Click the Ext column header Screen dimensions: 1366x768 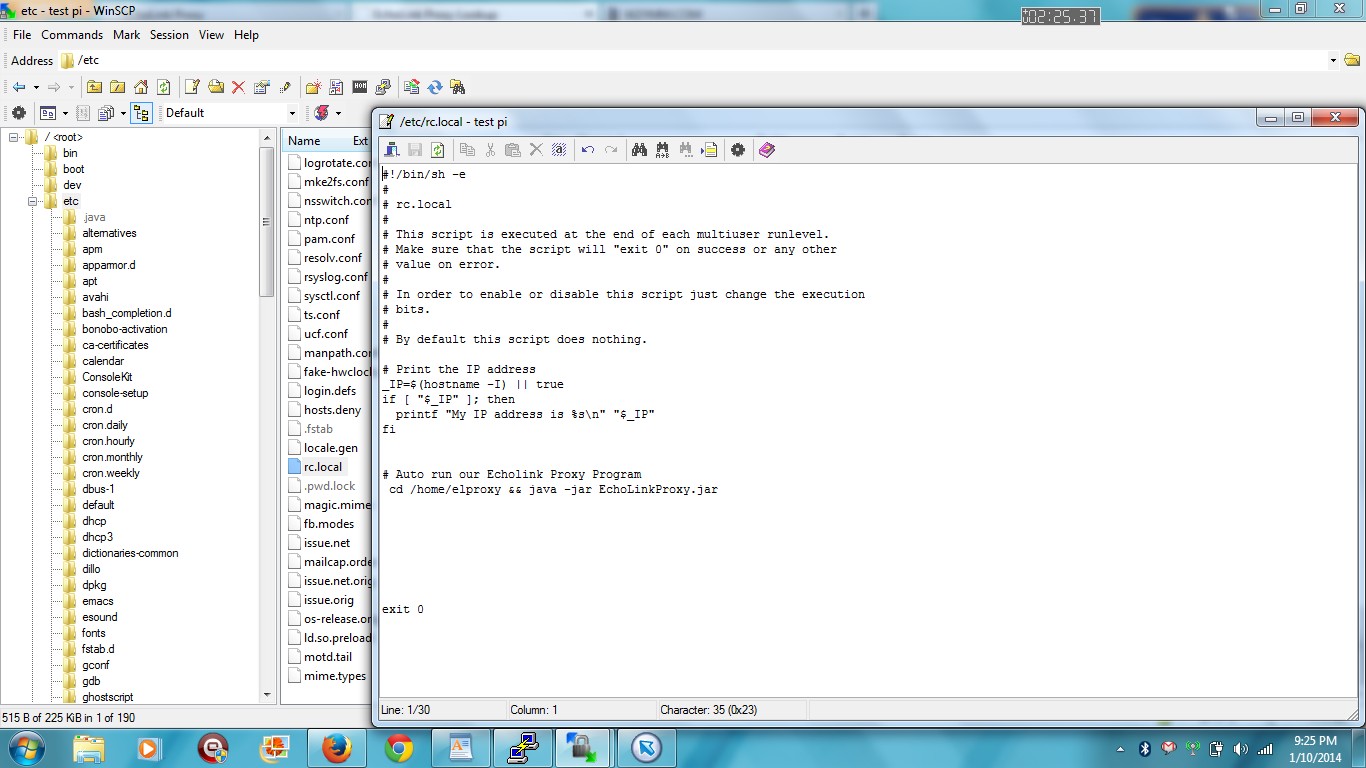click(360, 141)
